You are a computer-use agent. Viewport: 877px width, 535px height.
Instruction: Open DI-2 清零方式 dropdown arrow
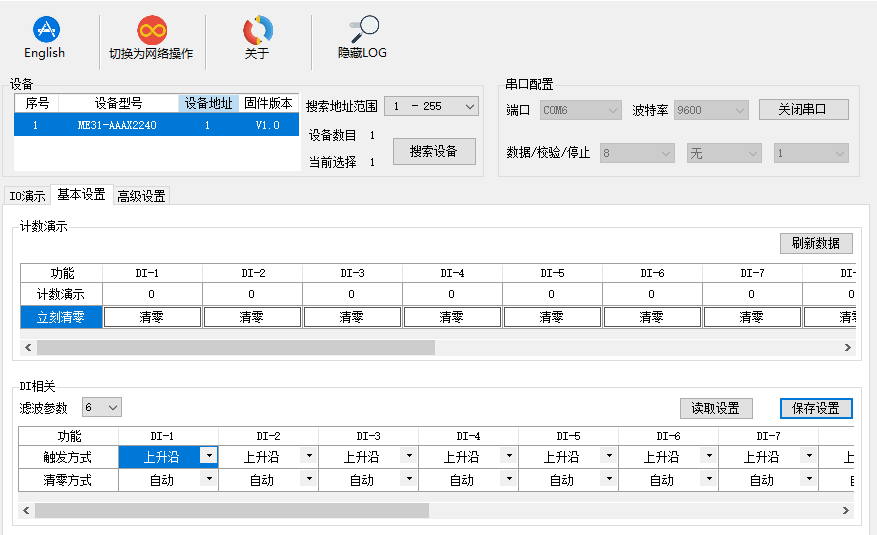pyautogui.click(x=309, y=479)
